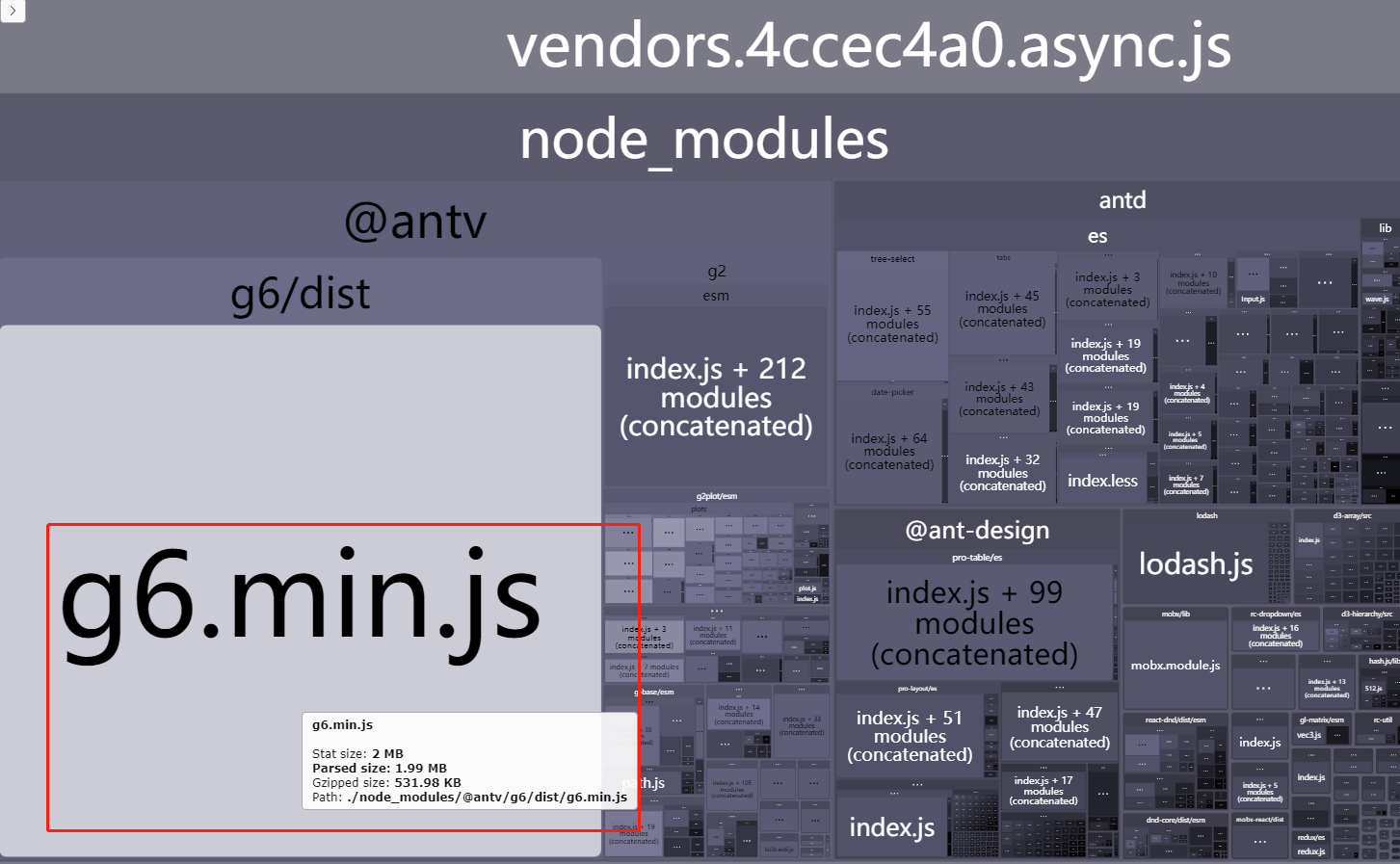
Task: Select the d3-array/src folder header
Action: (1352, 516)
